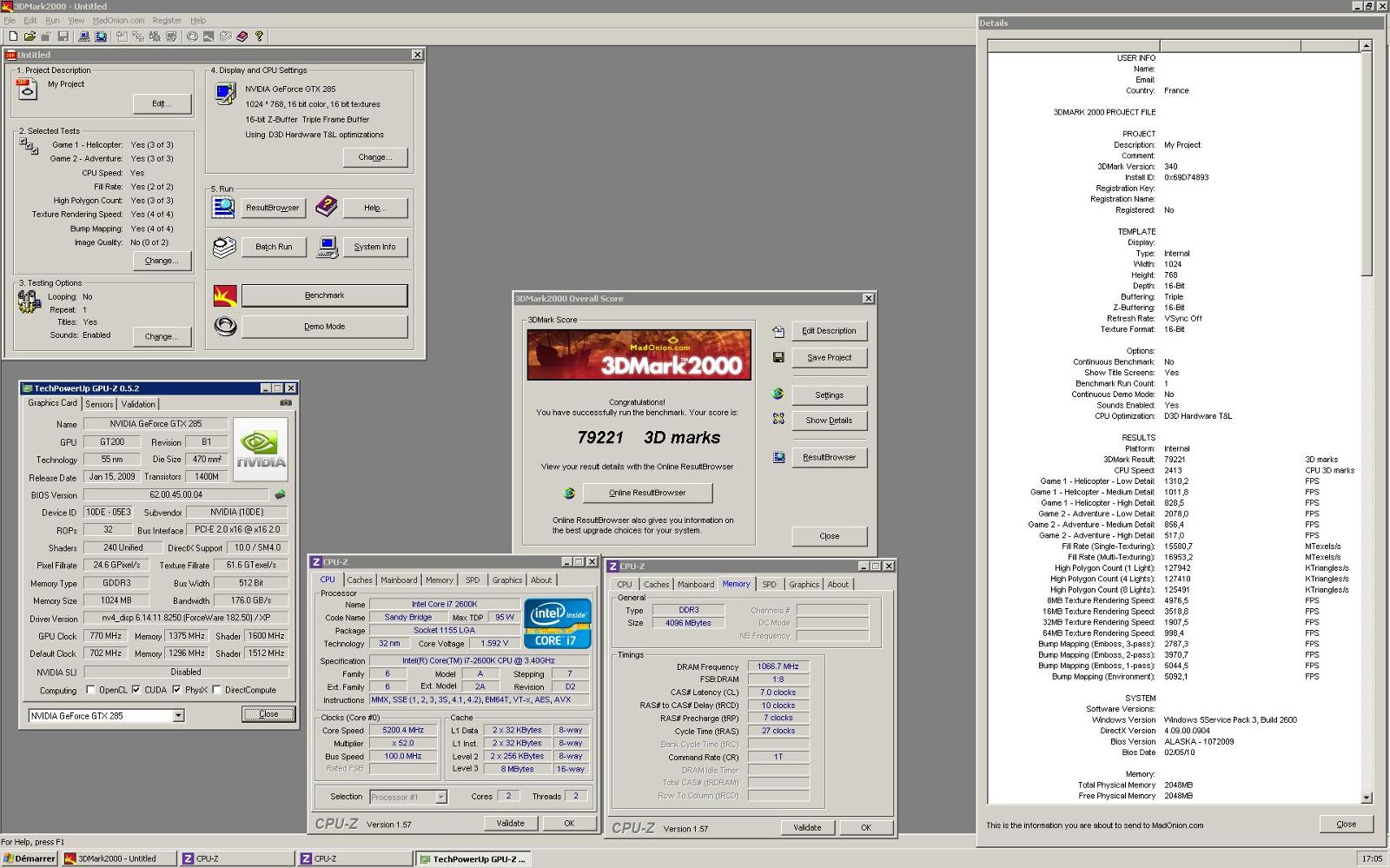Click the GPU-Z BIOS save chip icon
Image resolution: width=1390 pixels, height=868 pixels.
280,494
